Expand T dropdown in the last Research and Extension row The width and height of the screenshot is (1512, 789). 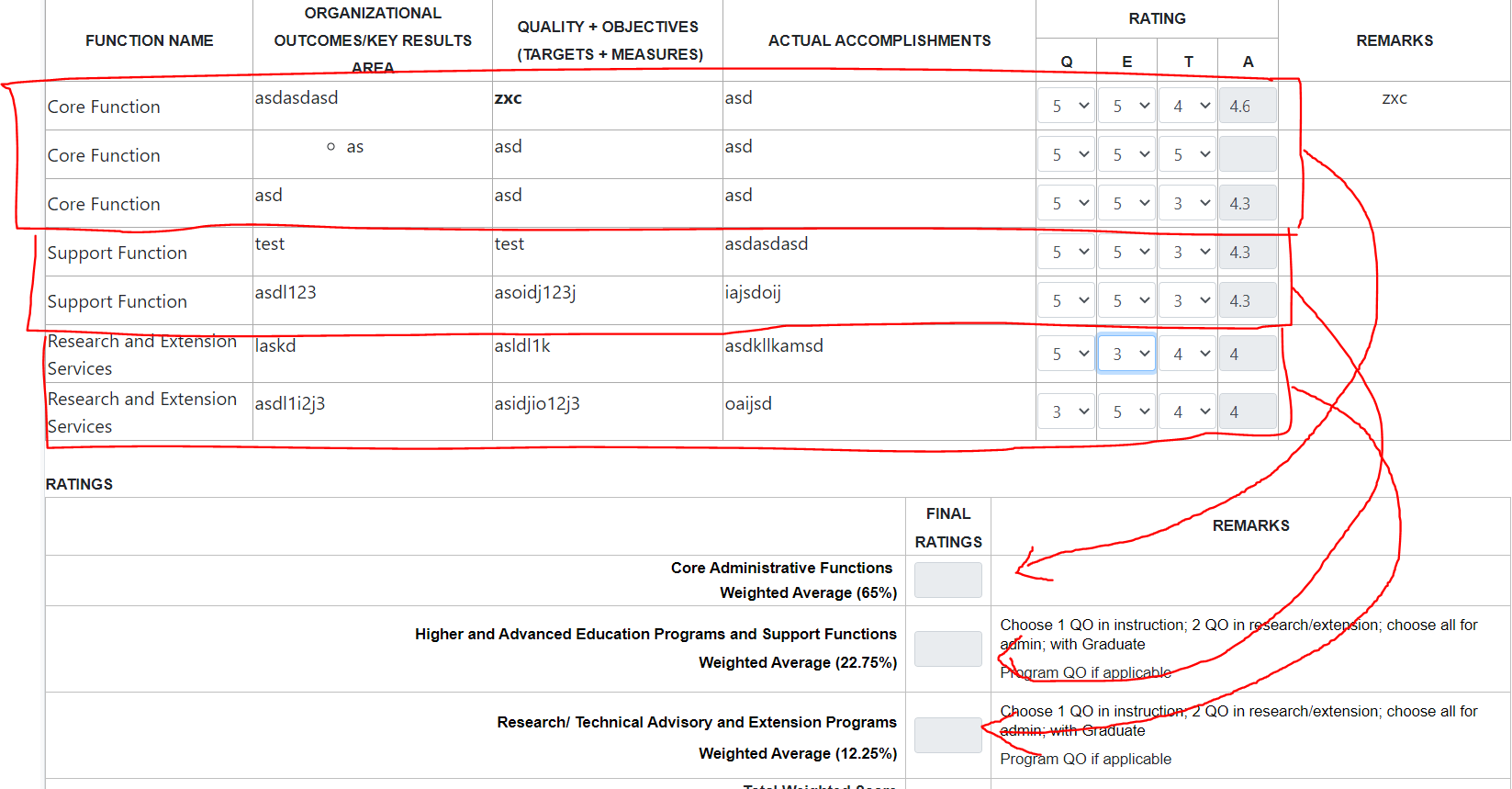pyautogui.click(x=1188, y=411)
